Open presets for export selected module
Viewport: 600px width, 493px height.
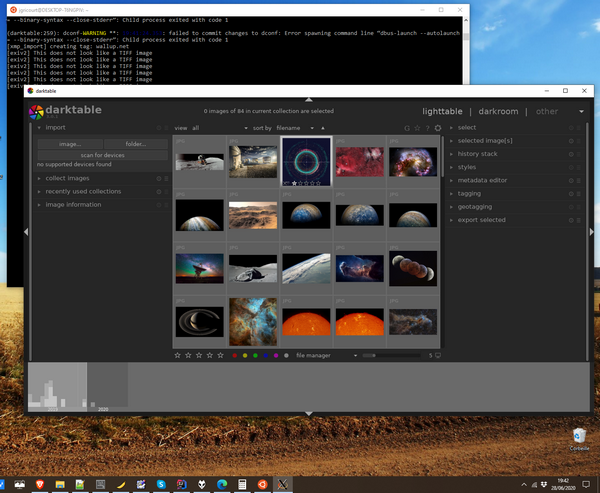point(579,220)
